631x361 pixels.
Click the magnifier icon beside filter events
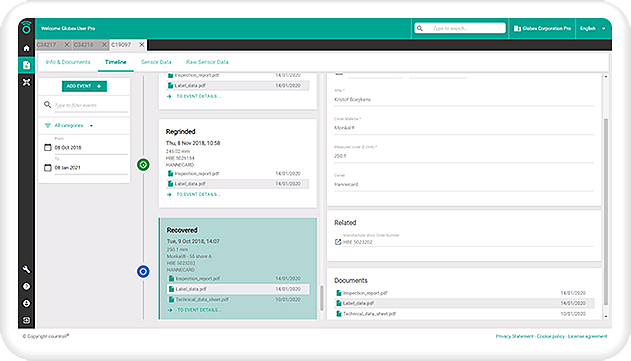click(x=47, y=105)
